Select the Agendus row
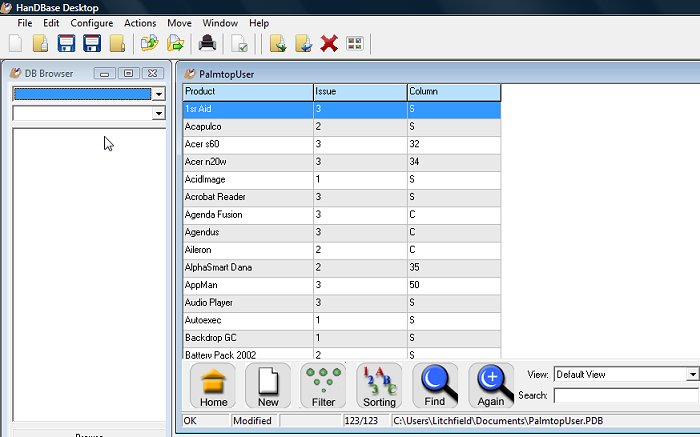Screen dimensions: 700x437 click(342, 233)
